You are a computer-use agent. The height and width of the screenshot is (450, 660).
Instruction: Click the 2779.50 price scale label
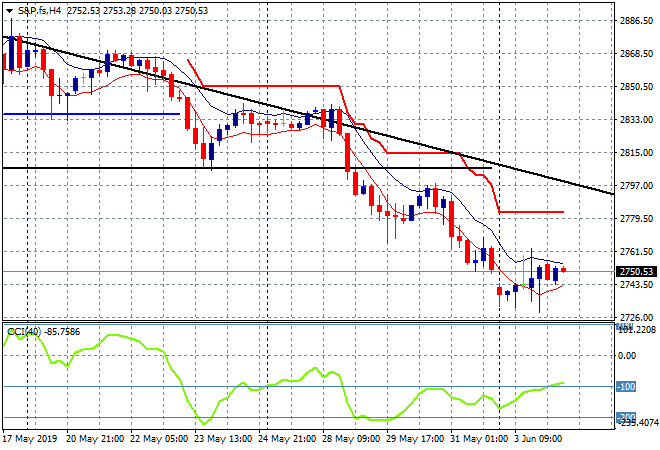(x=637, y=218)
